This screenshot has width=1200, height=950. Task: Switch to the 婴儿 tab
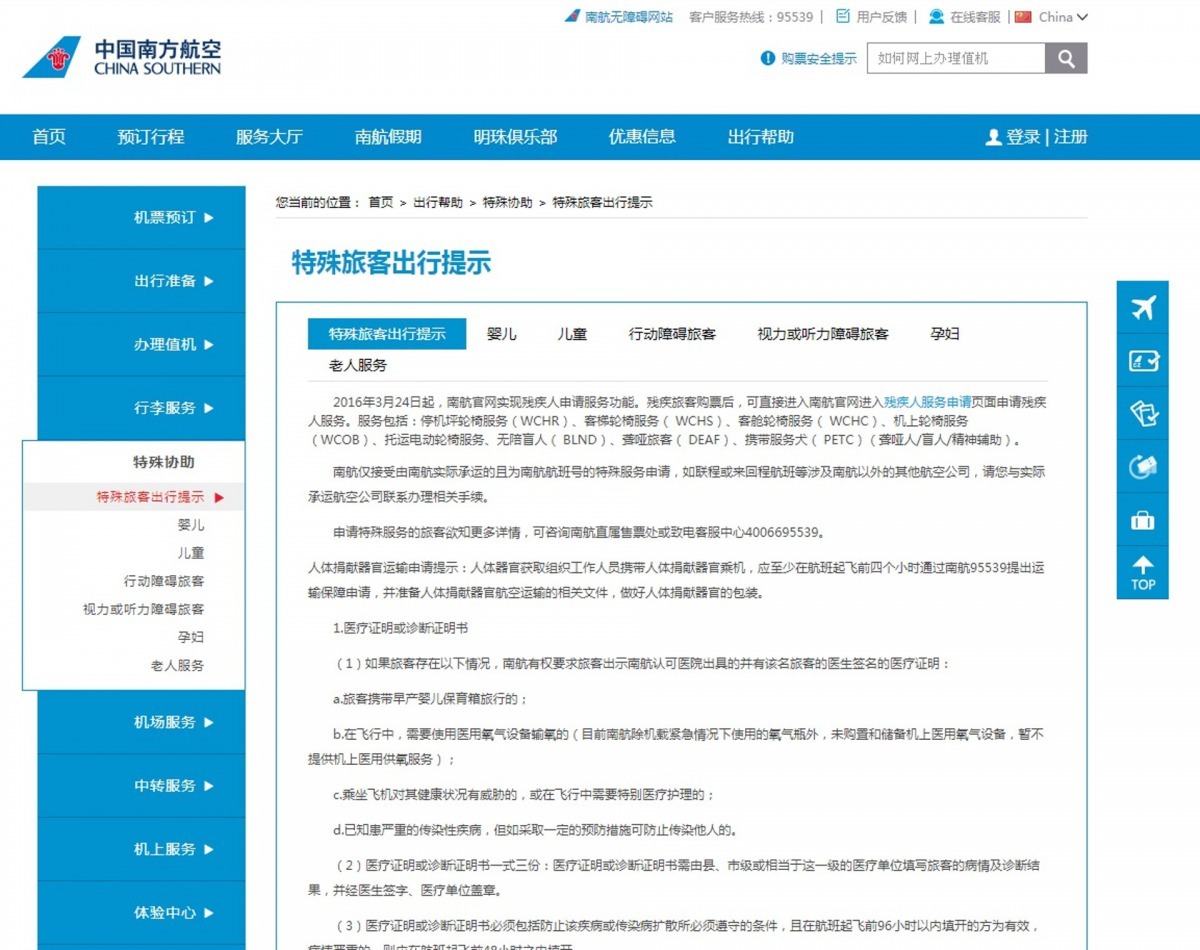(502, 334)
